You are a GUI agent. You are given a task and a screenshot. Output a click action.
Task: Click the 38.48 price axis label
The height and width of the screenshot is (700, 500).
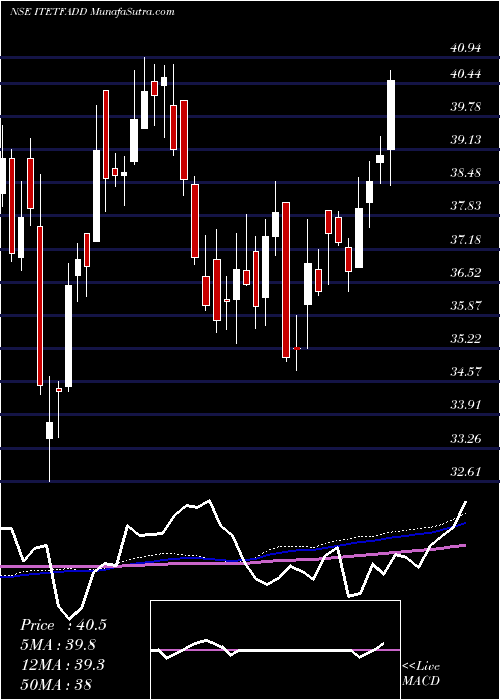point(466,172)
